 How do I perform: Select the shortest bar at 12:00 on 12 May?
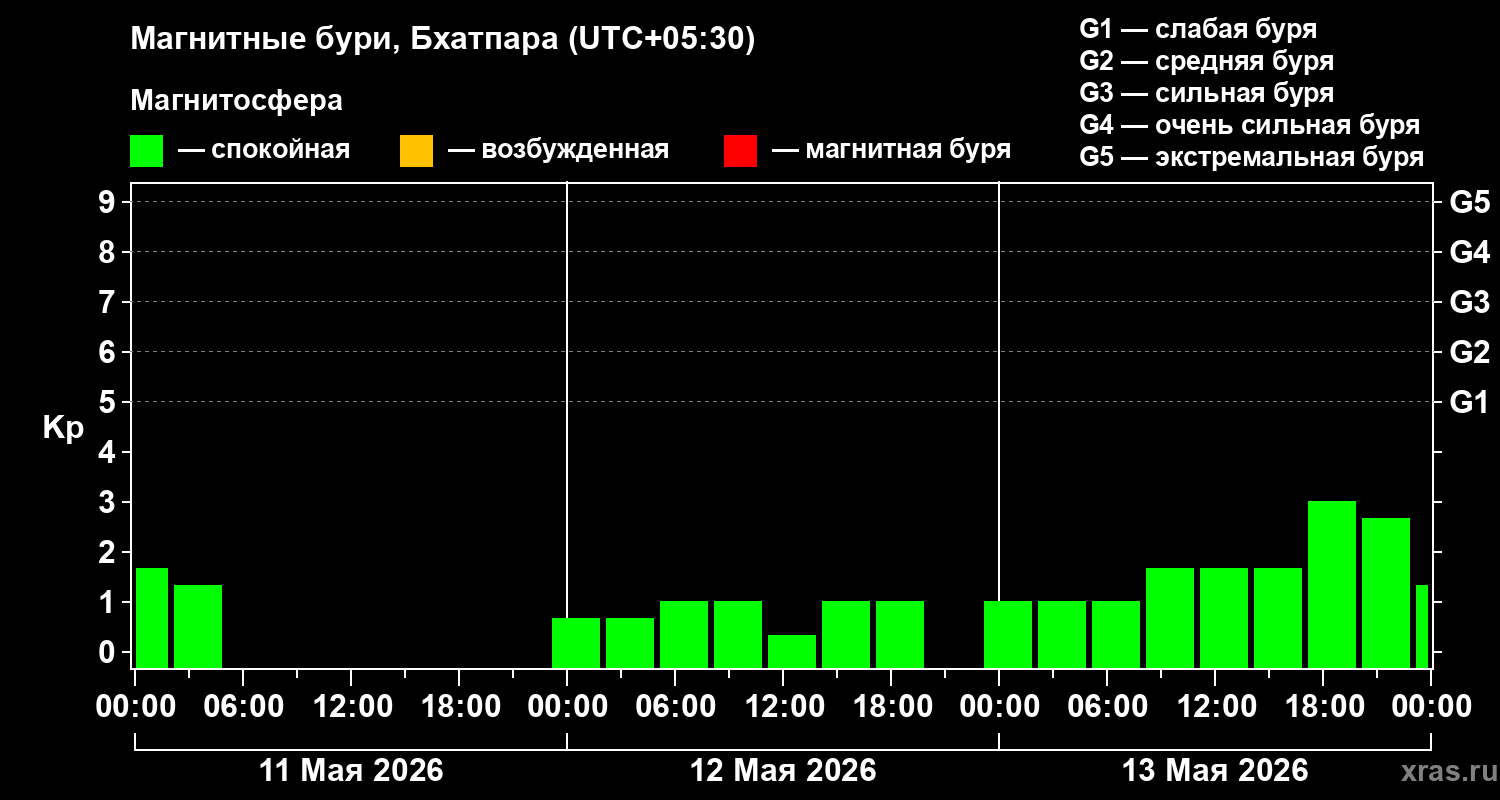792,651
